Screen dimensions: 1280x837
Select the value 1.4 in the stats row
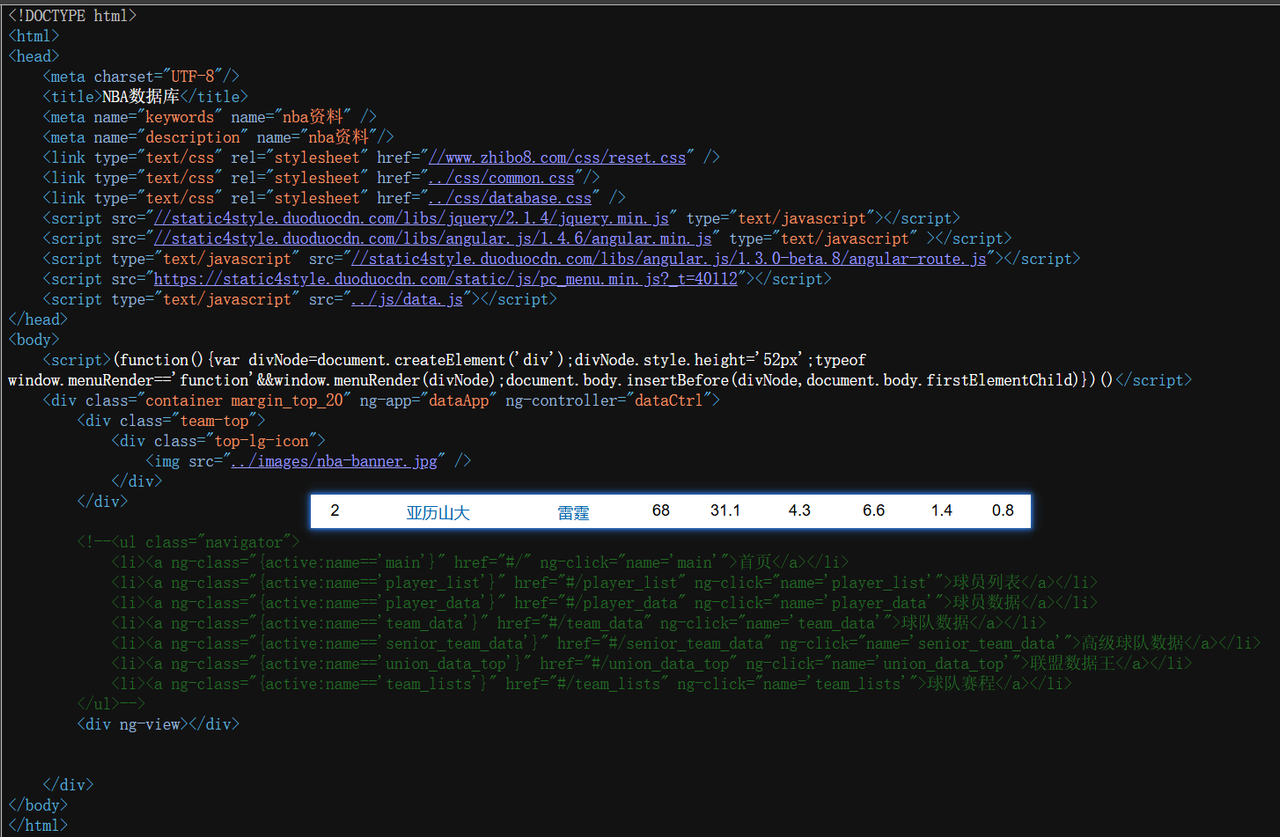[x=942, y=511]
